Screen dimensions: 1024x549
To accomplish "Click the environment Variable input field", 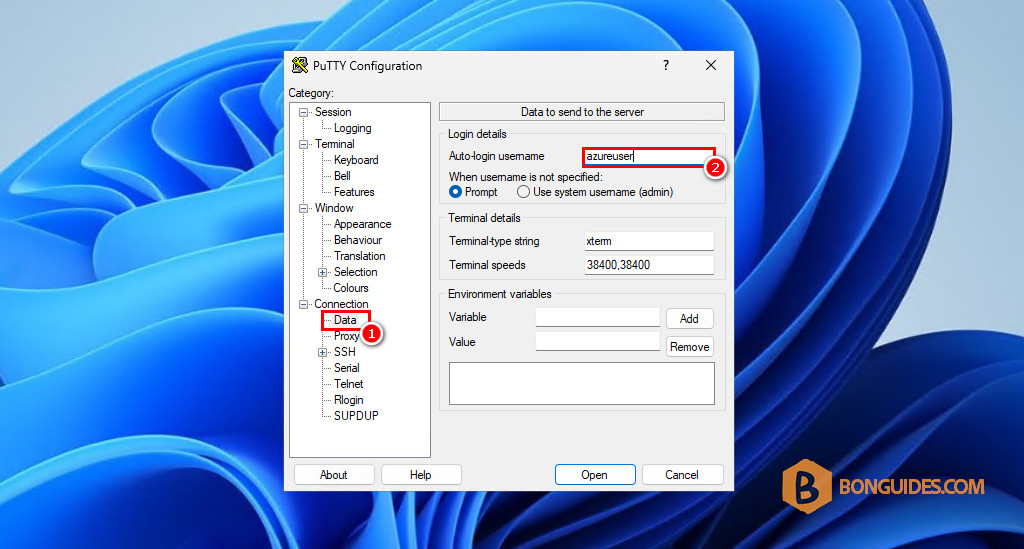I will coord(598,317).
